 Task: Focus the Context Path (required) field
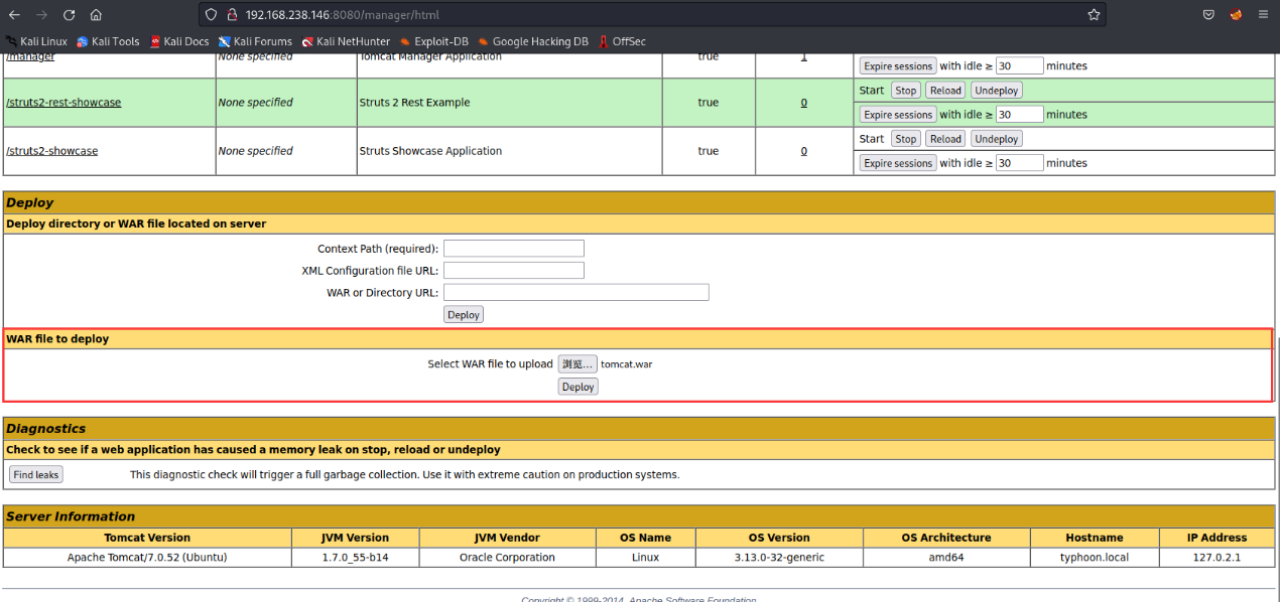pos(514,248)
